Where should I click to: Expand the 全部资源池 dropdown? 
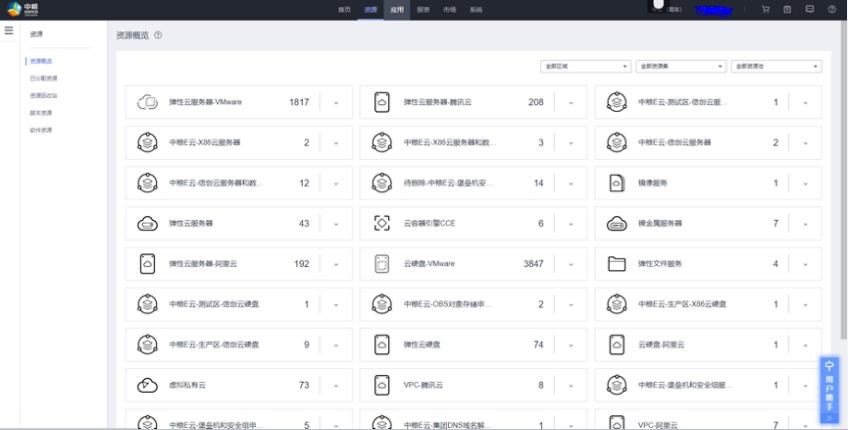[x=775, y=67]
